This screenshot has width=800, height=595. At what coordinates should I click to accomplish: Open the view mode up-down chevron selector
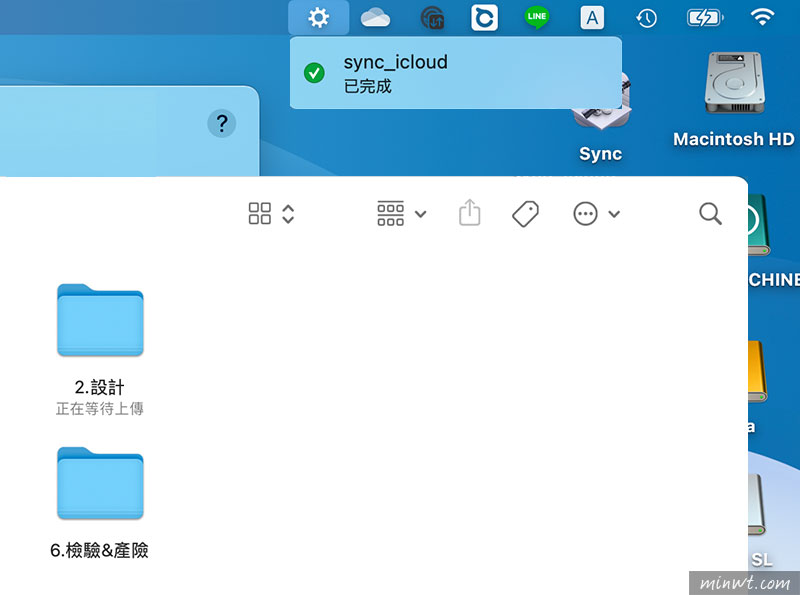288,214
